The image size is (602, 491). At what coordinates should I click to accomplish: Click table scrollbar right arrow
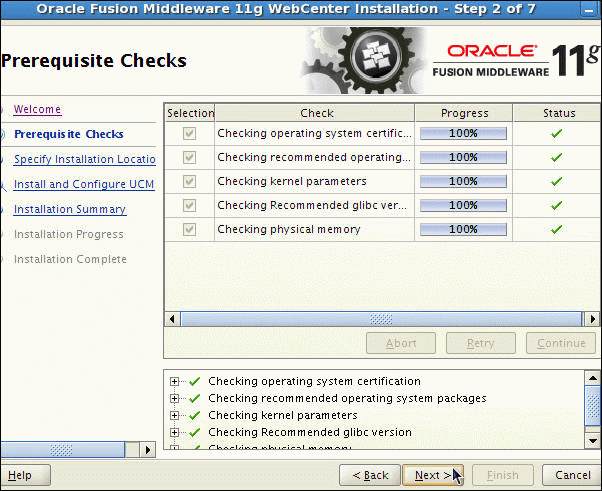click(x=592, y=319)
